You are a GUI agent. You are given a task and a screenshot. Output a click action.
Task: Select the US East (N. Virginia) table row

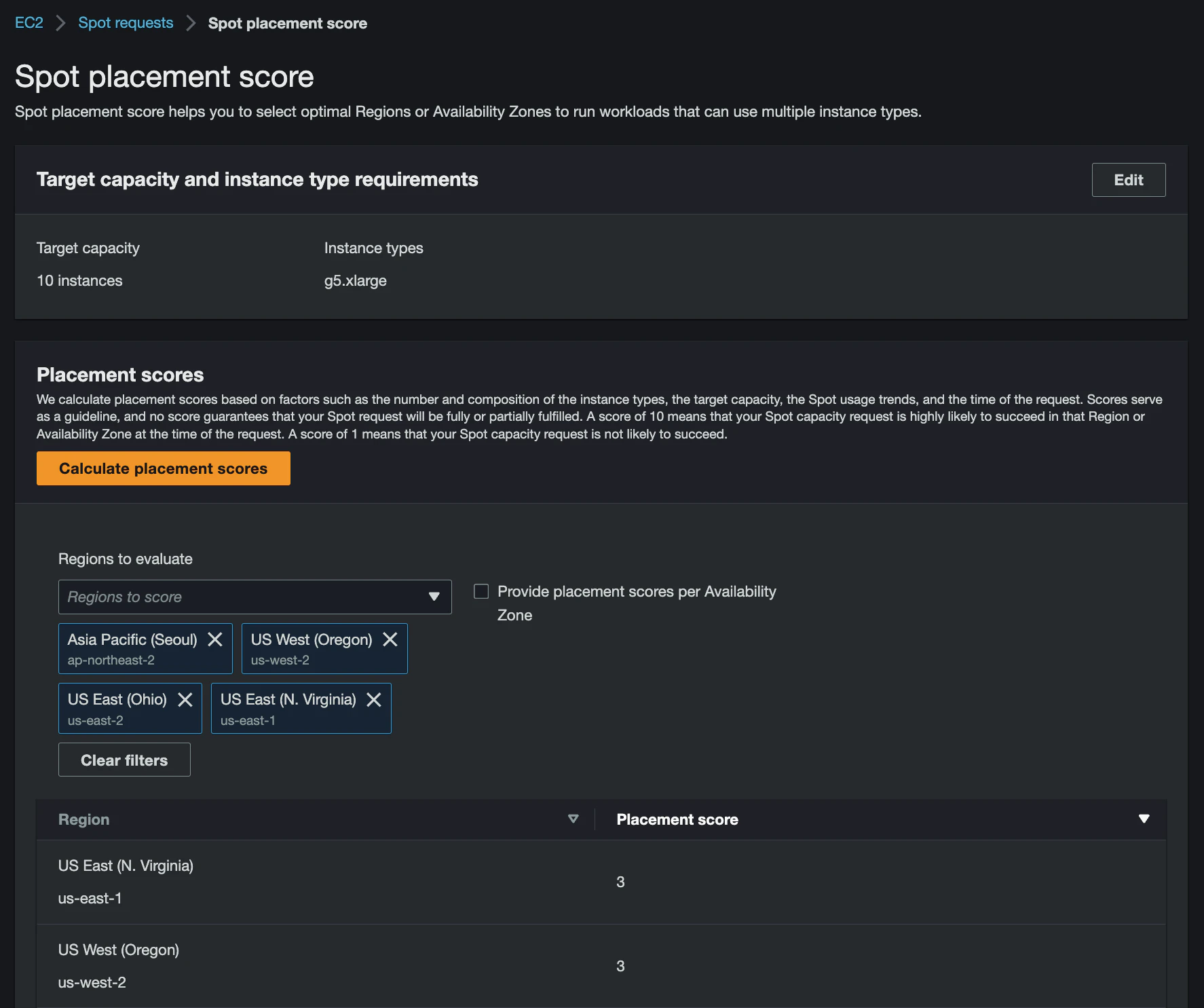(x=601, y=882)
